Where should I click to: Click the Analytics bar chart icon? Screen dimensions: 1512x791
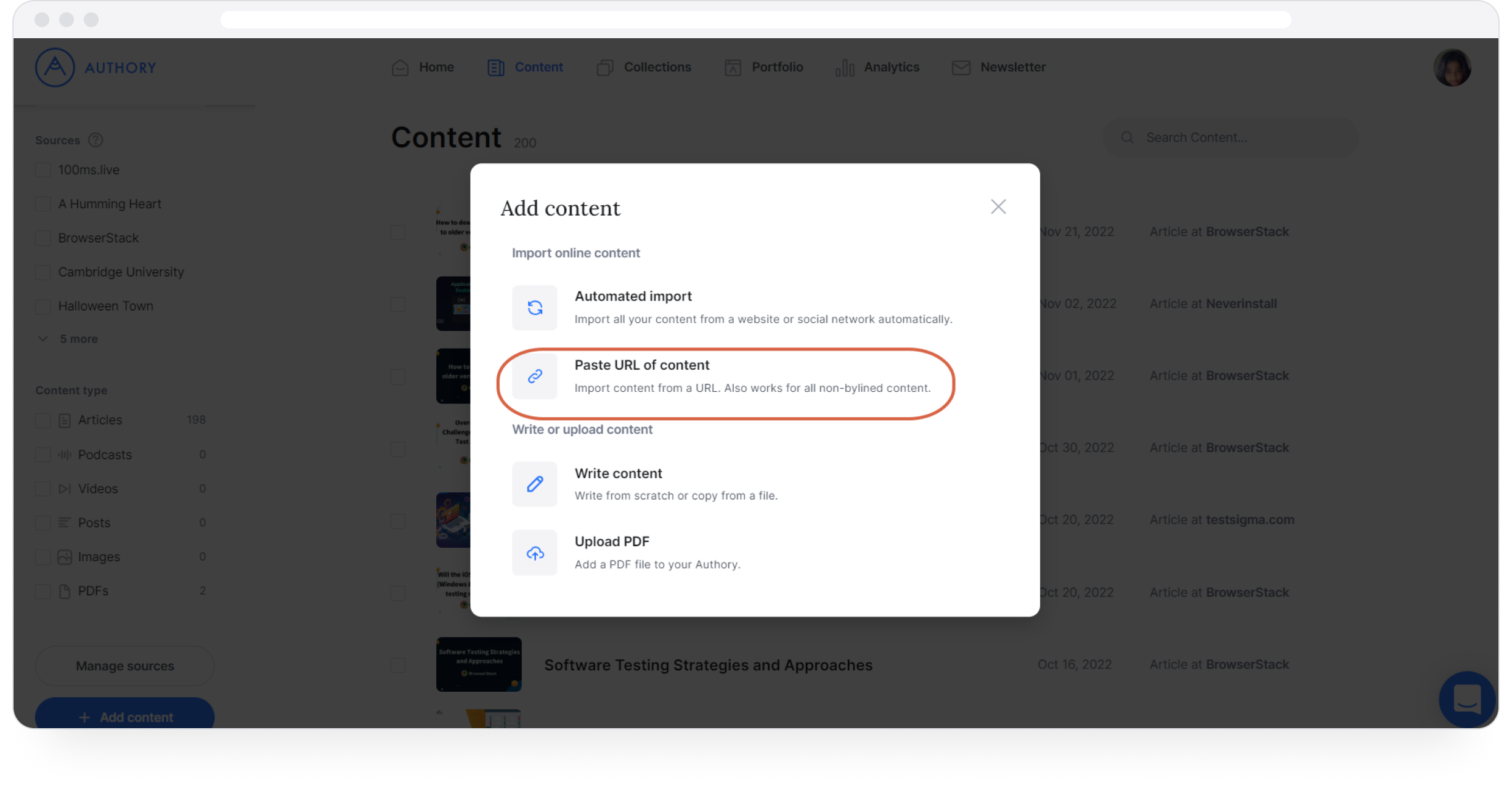(x=845, y=67)
